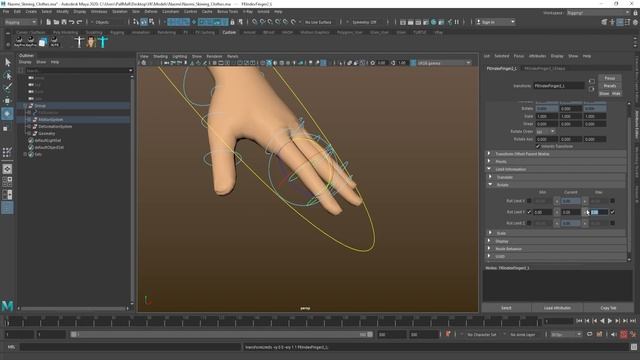The width and height of the screenshot is (640, 360).
Task: Expand the Display section
Action: pyautogui.click(x=556, y=241)
